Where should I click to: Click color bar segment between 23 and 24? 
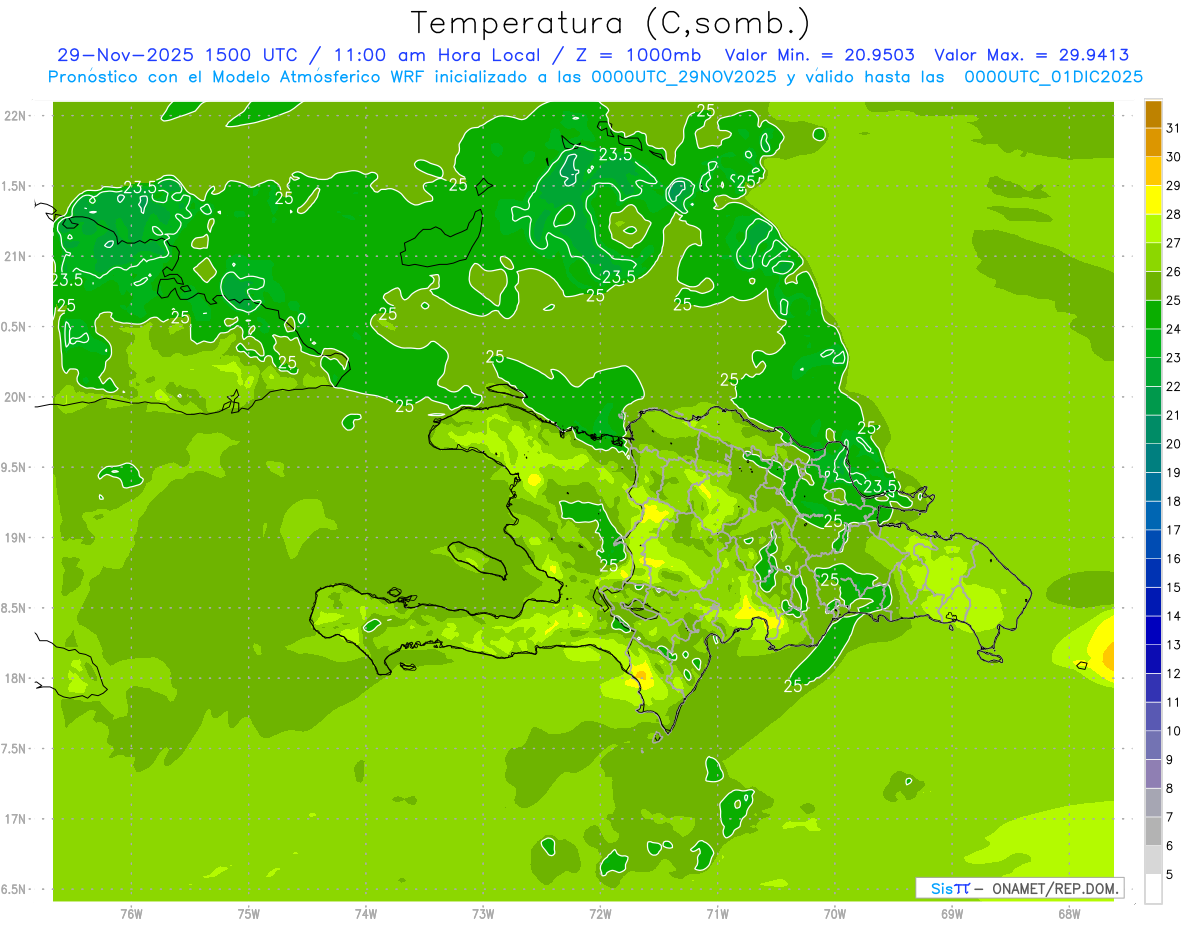coord(1153,343)
